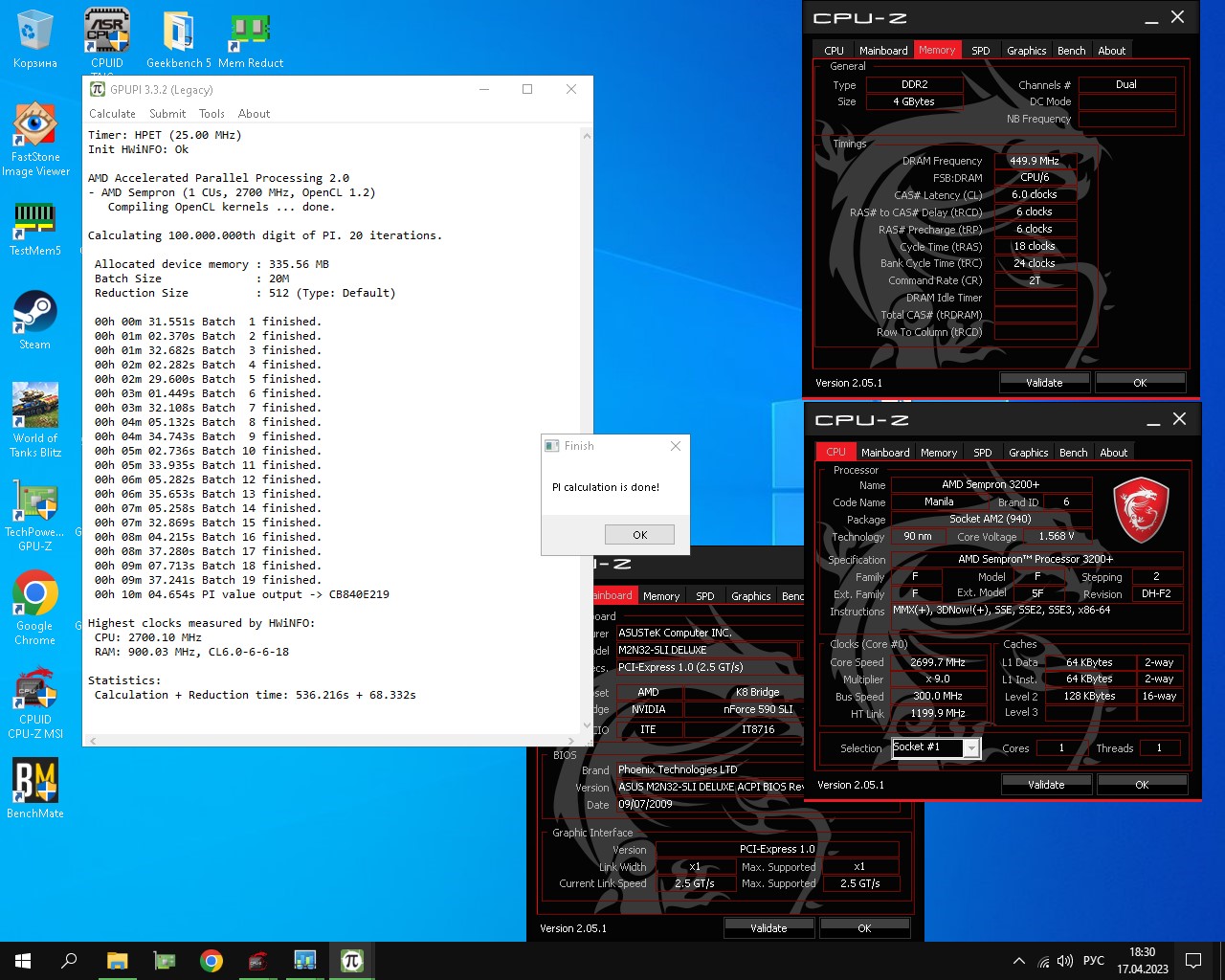Click the Core Speed value 2699.7 MHz
The height and width of the screenshot is (980, 1225).
(x=937, y=662)
